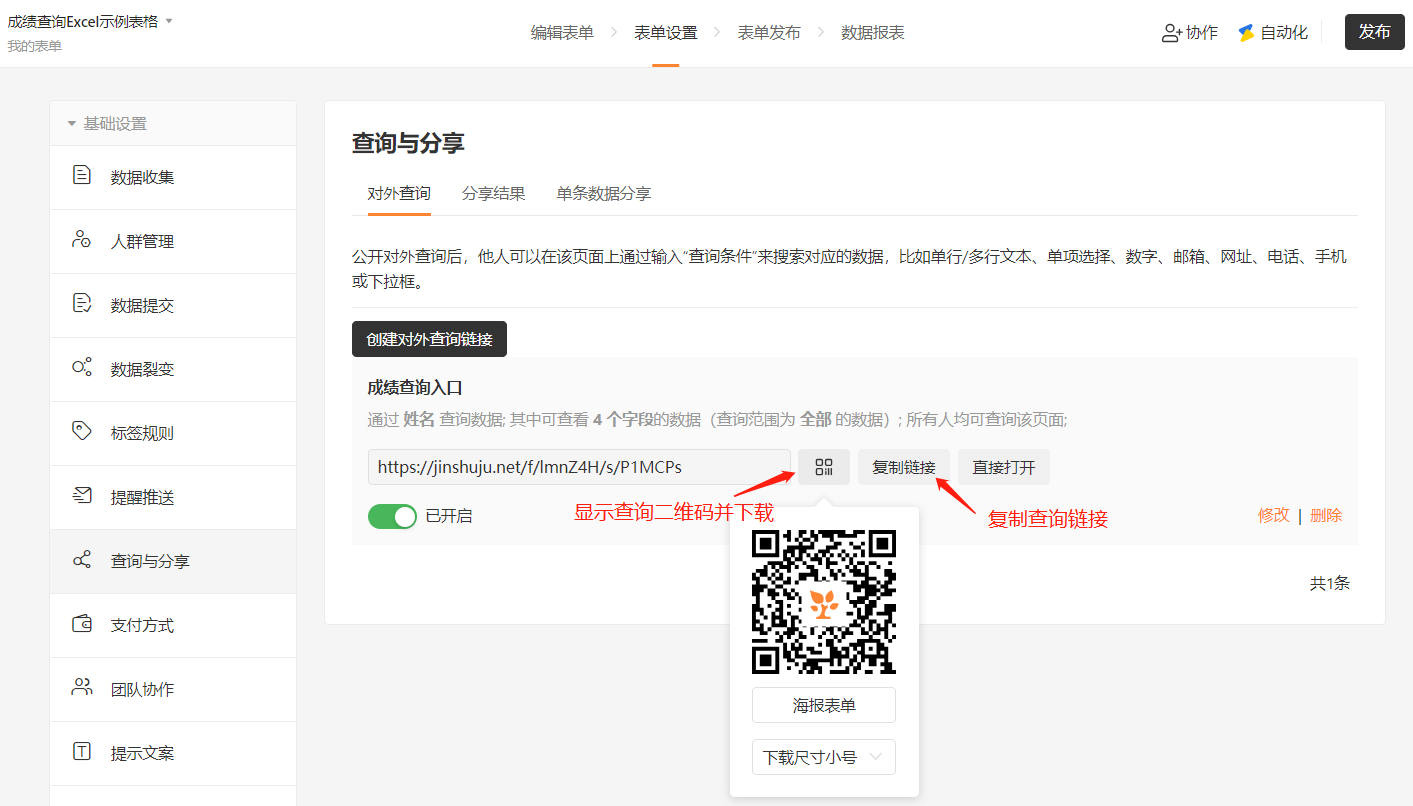Viewport: 1413px width, 806px height.
Task: Click the 团队协作 people icon
Action: coord(82,688)
